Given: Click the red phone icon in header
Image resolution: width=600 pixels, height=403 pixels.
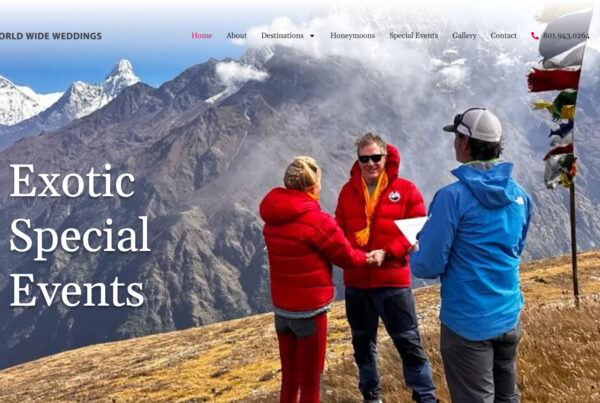Looking at the screenshot, I should [535, 36].
